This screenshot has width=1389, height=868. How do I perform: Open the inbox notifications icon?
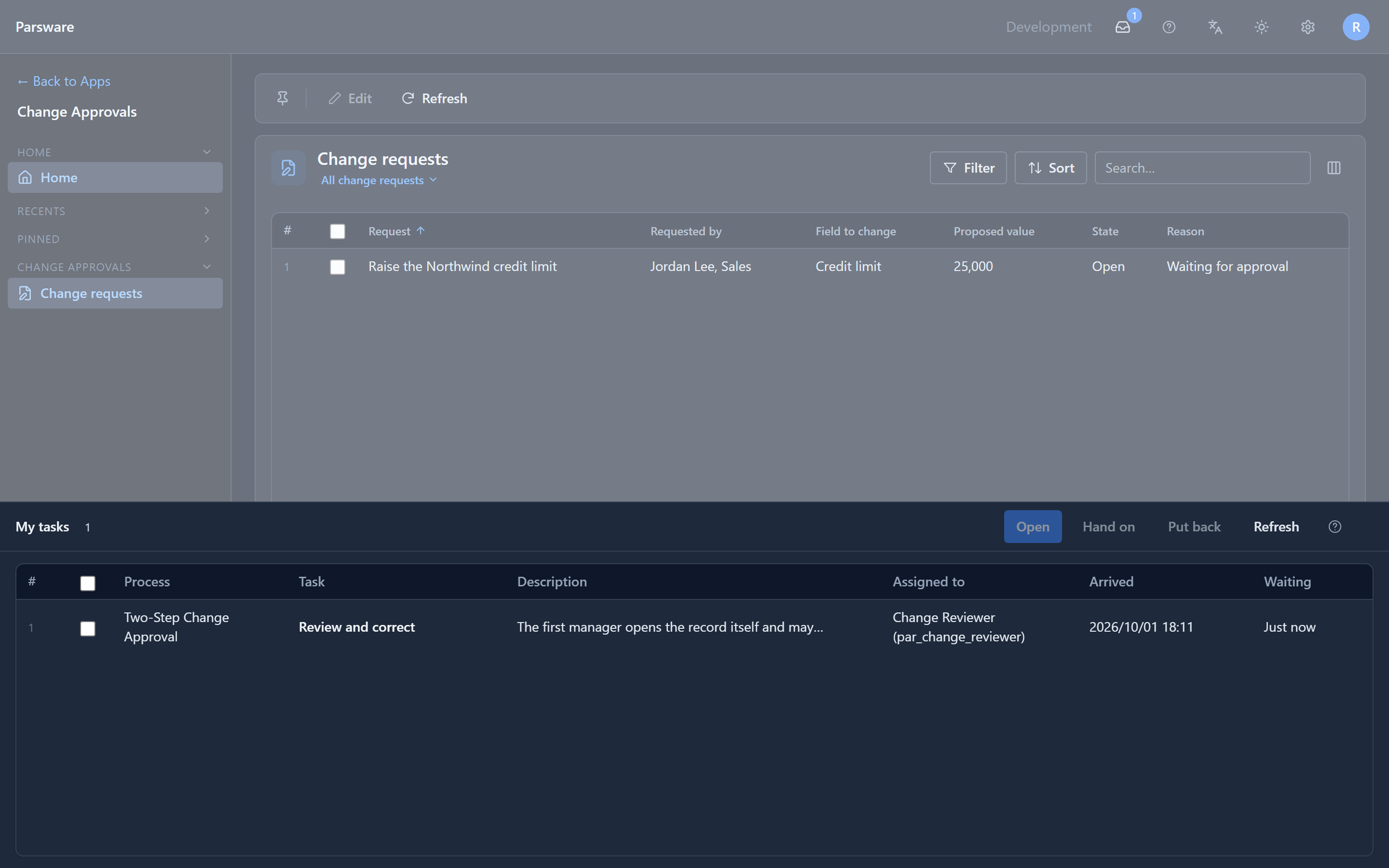pos(1122,27)
